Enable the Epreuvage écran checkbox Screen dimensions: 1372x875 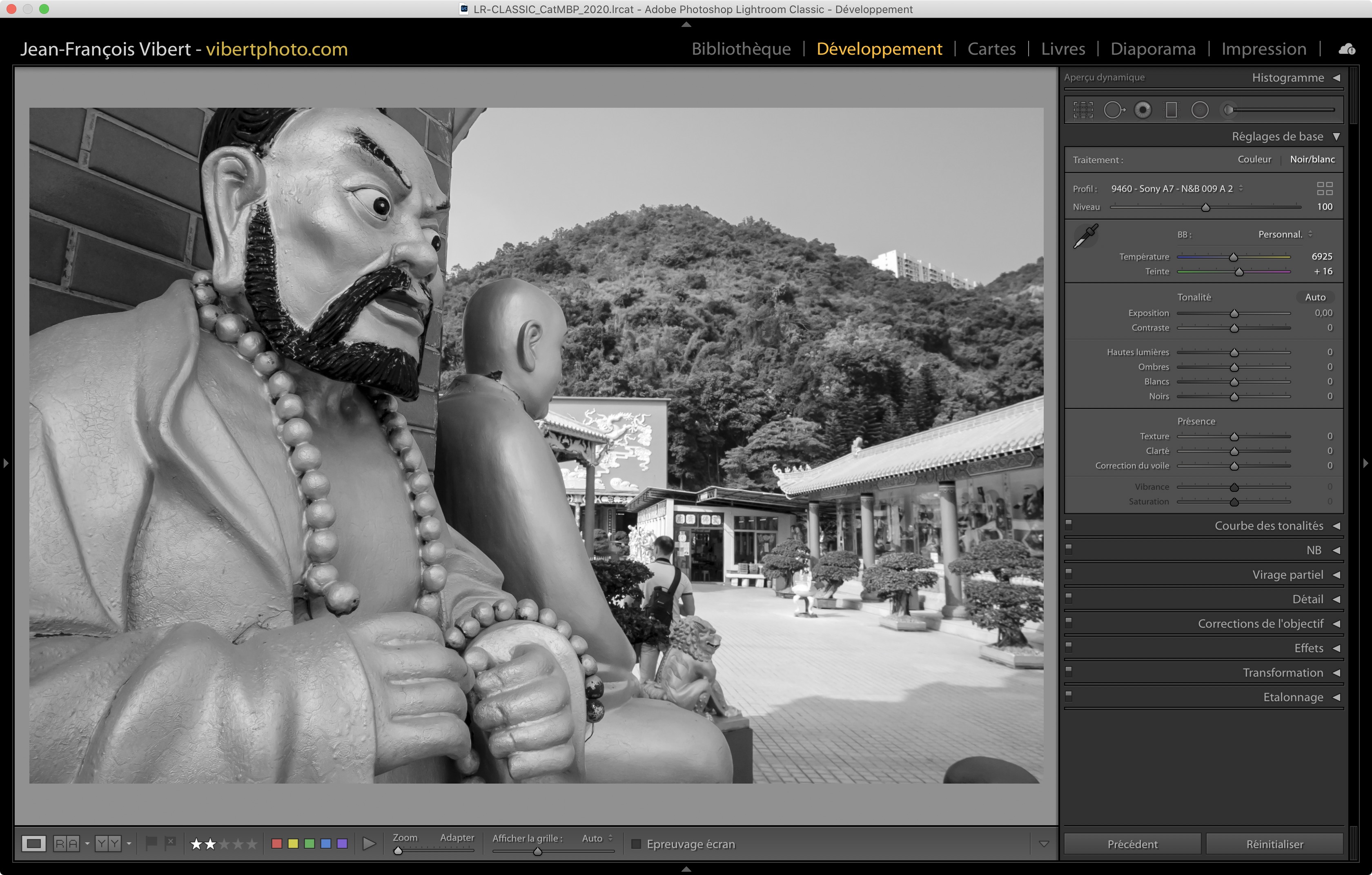(x=637, y=844)
